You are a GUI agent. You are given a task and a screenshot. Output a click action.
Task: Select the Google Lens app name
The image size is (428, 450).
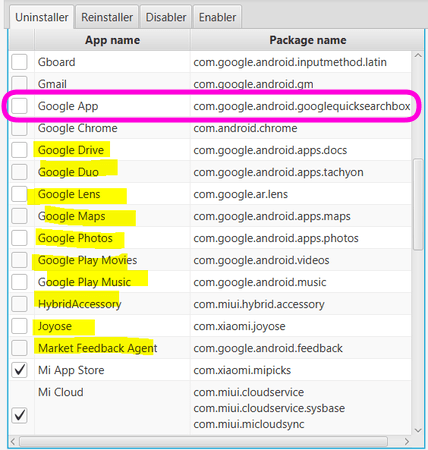pos(69,194)
